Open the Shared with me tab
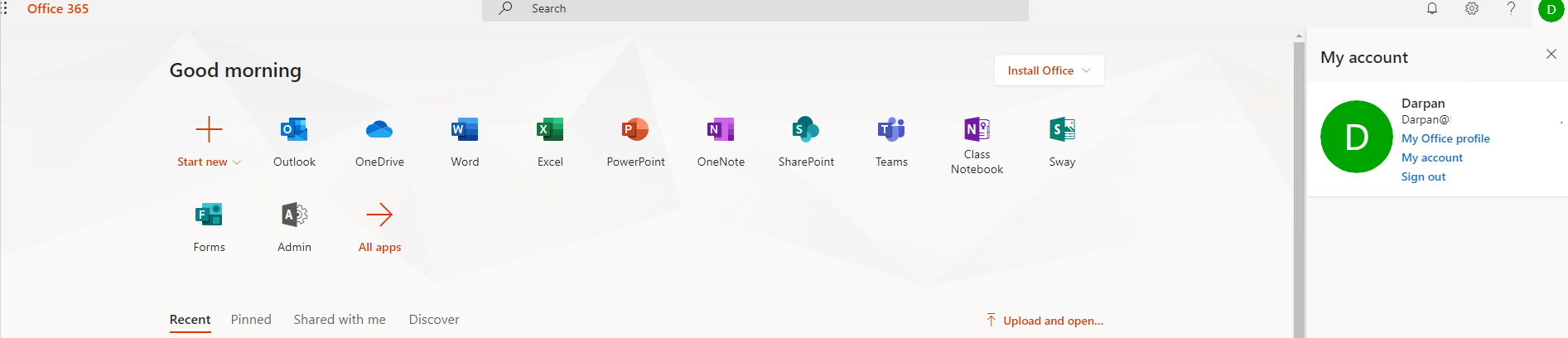 (x=340, y=320)
